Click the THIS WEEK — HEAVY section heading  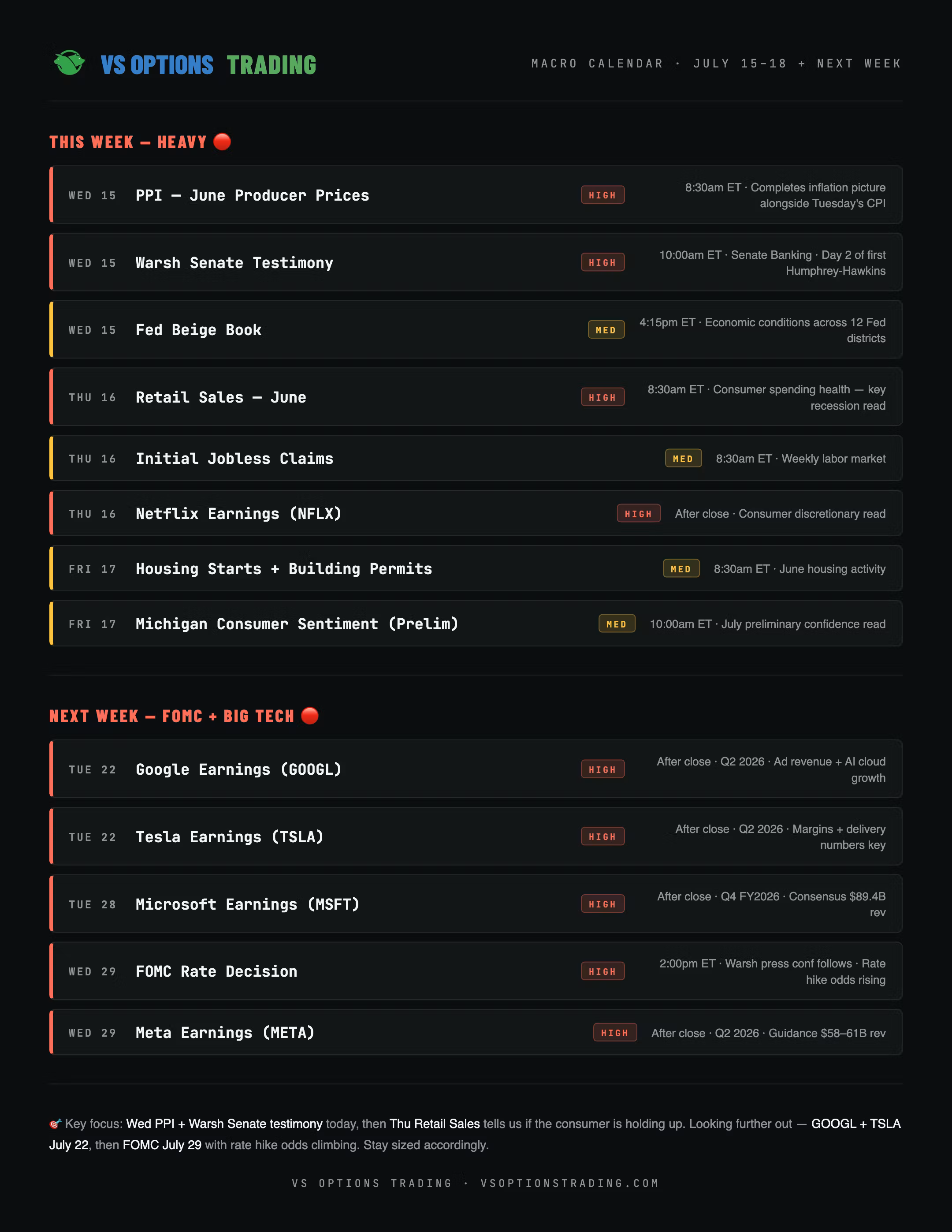click(x=128, y=142)
